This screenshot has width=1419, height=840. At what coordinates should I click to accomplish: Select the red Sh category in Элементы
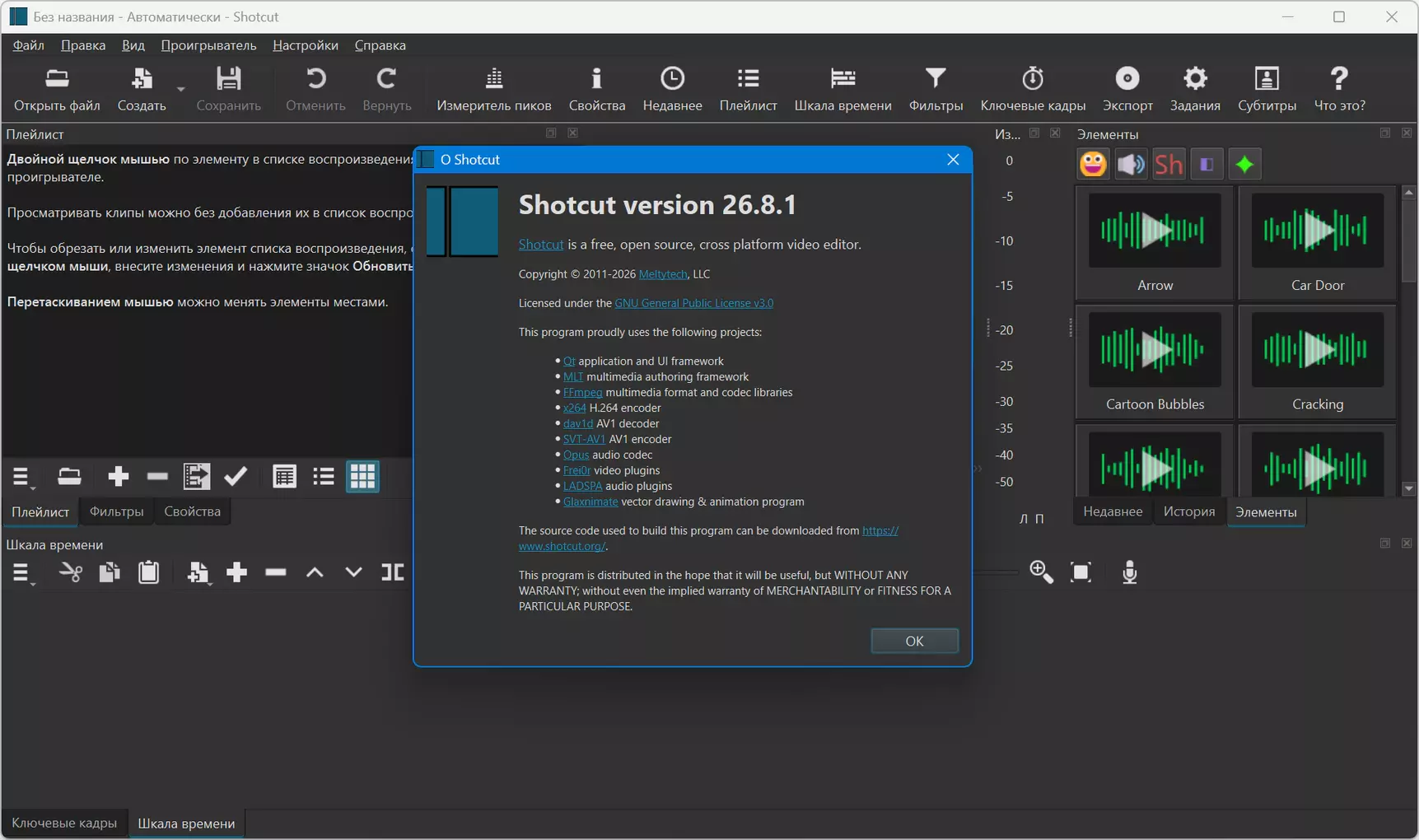1169,165
